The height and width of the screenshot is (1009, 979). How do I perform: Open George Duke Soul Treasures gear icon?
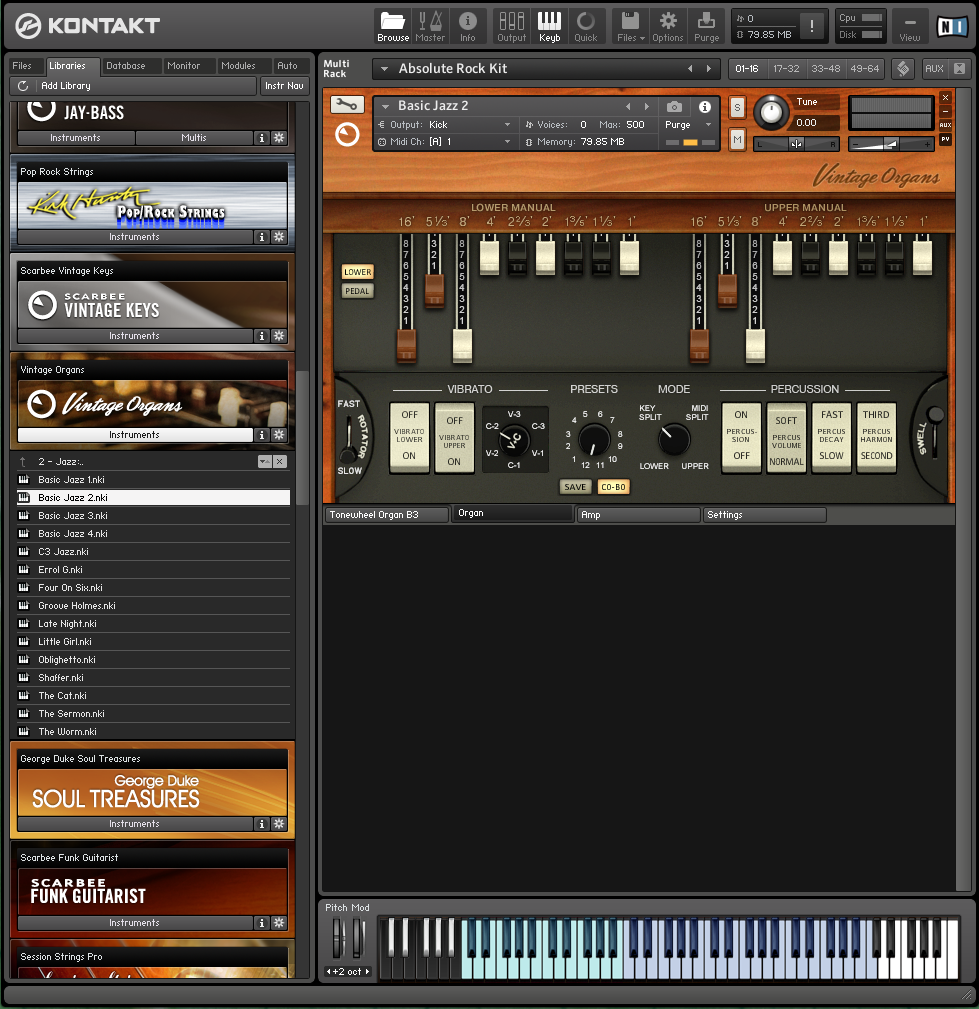click(279, 824)
